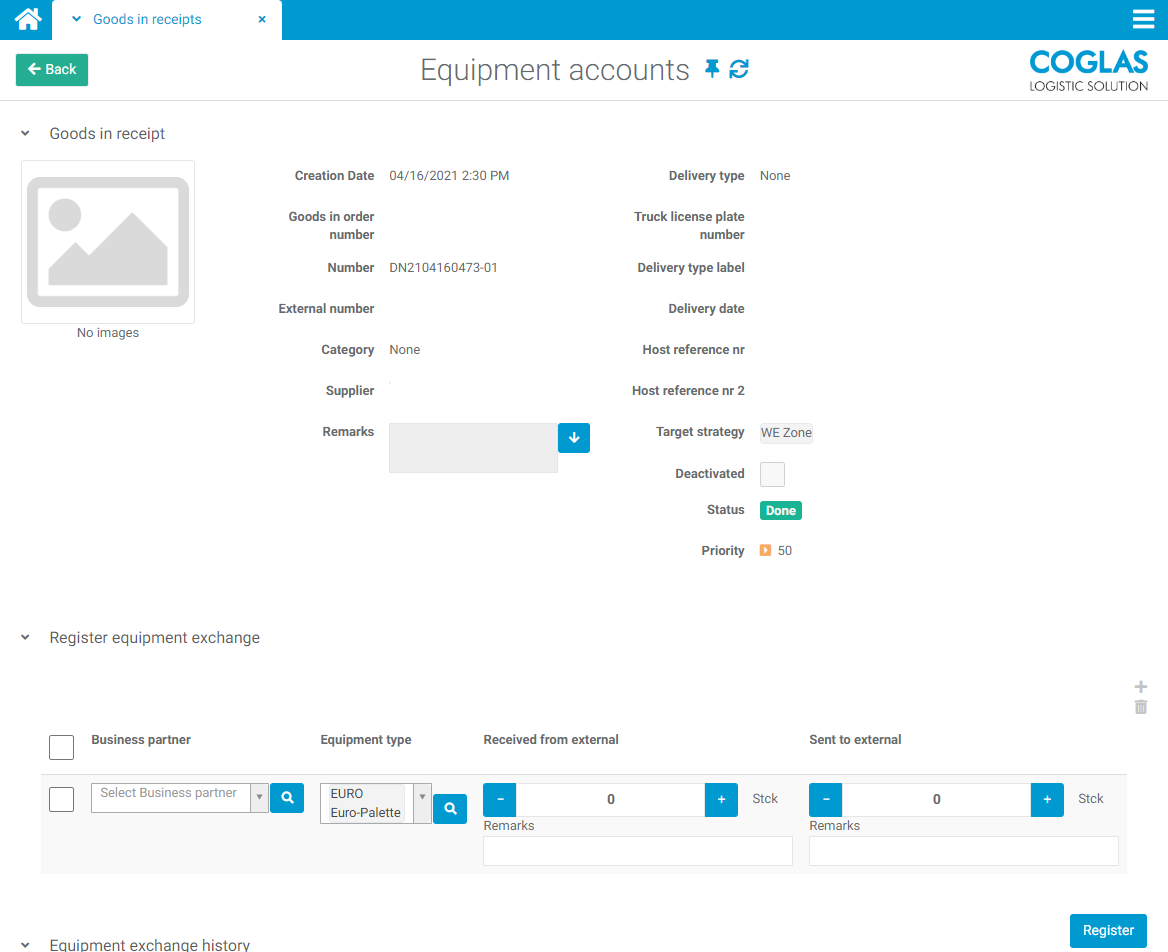The height and width of the screenshot is (952, 1168).
Task: Toggle the Deactivated checkbox
Action: click(x=772, y=474)
